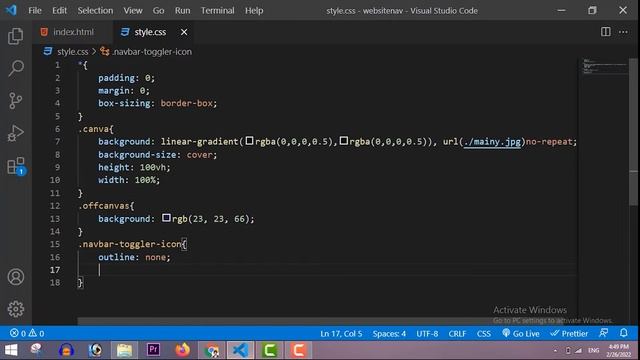Open the Accounts menu icon
Screen dimensions: 640x360
[16, 277]
